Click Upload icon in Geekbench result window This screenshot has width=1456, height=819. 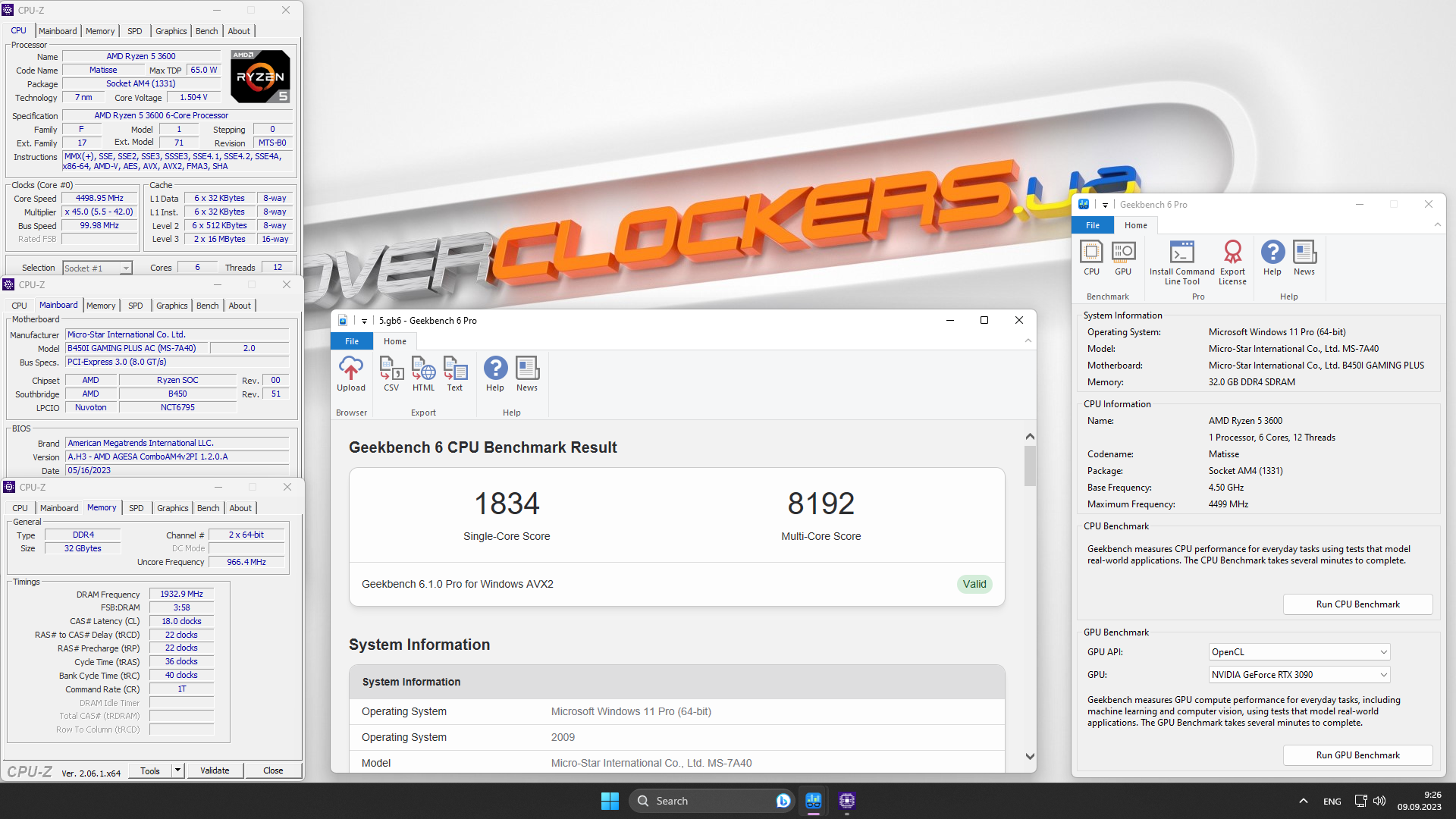(350, 374)
